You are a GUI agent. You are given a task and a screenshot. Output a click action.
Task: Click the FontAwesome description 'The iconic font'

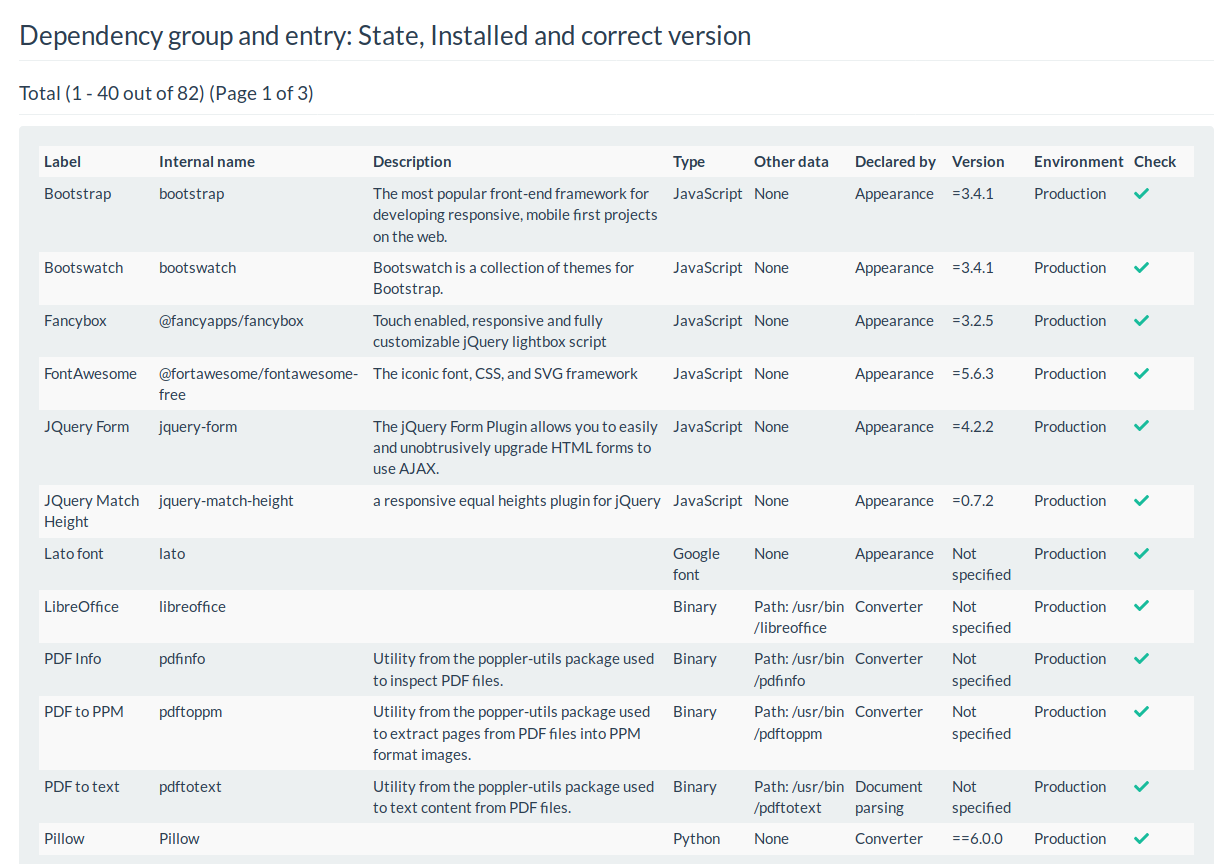tap(505, 374)
